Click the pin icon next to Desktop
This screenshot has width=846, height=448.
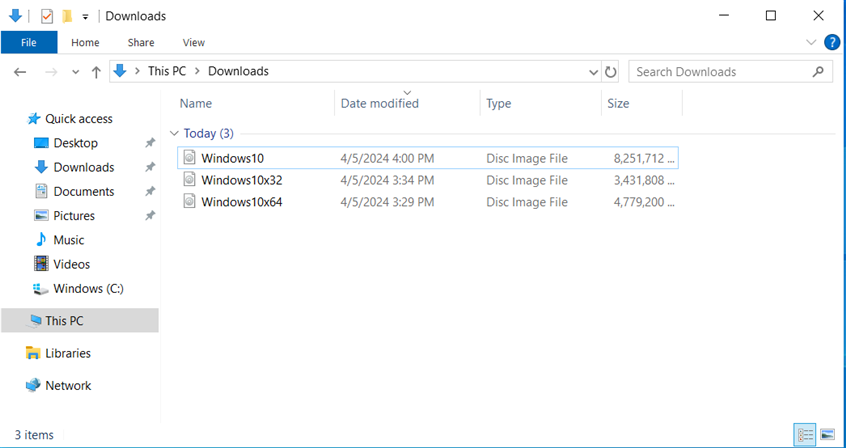point(150,143)
